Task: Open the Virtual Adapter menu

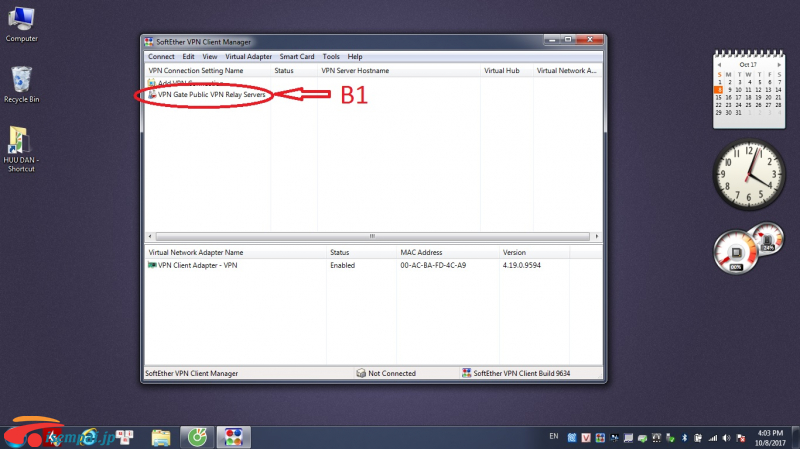Action: coord(248,57)
